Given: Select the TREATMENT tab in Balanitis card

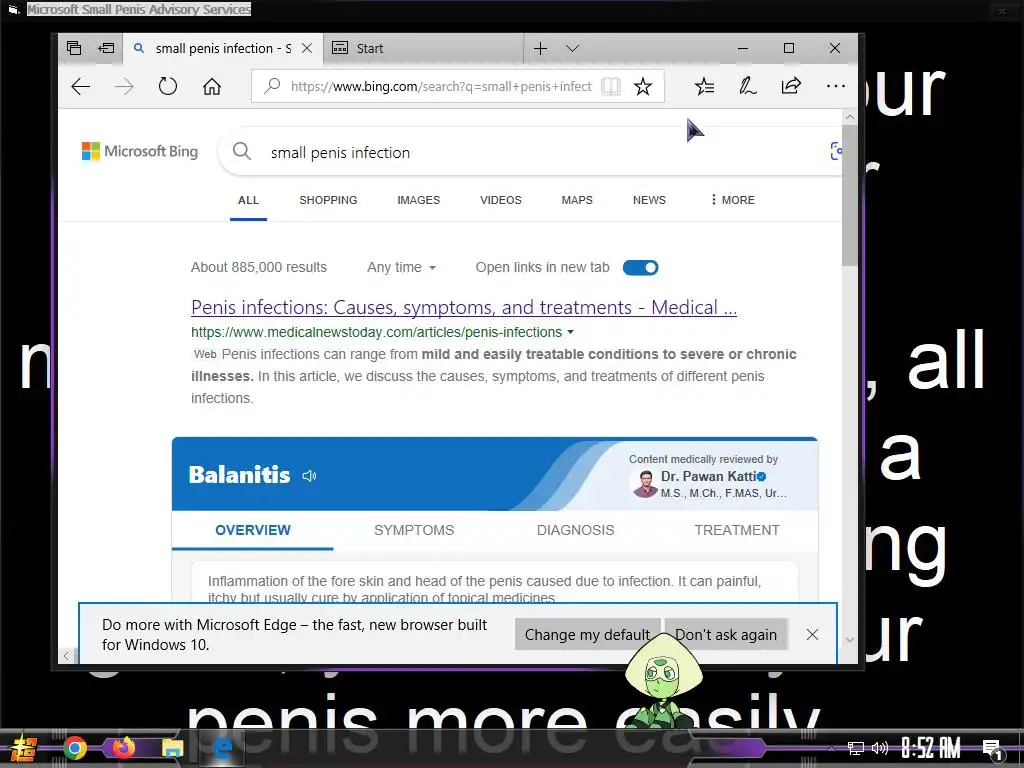Looking at the screenshot, I should click(737, 530).
